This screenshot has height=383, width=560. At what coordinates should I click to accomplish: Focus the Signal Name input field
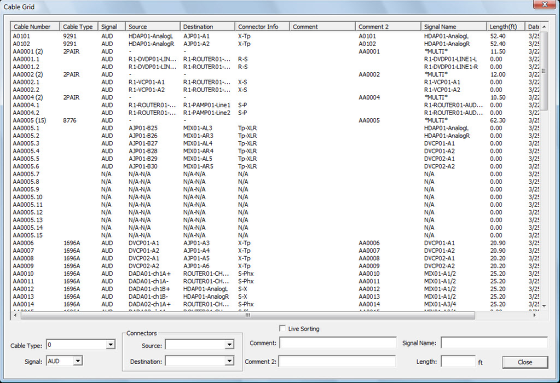494,343
